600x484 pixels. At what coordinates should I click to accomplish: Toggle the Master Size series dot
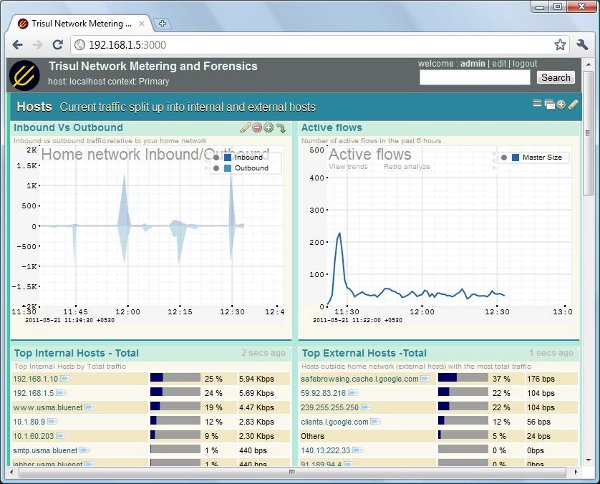point(504,158)
